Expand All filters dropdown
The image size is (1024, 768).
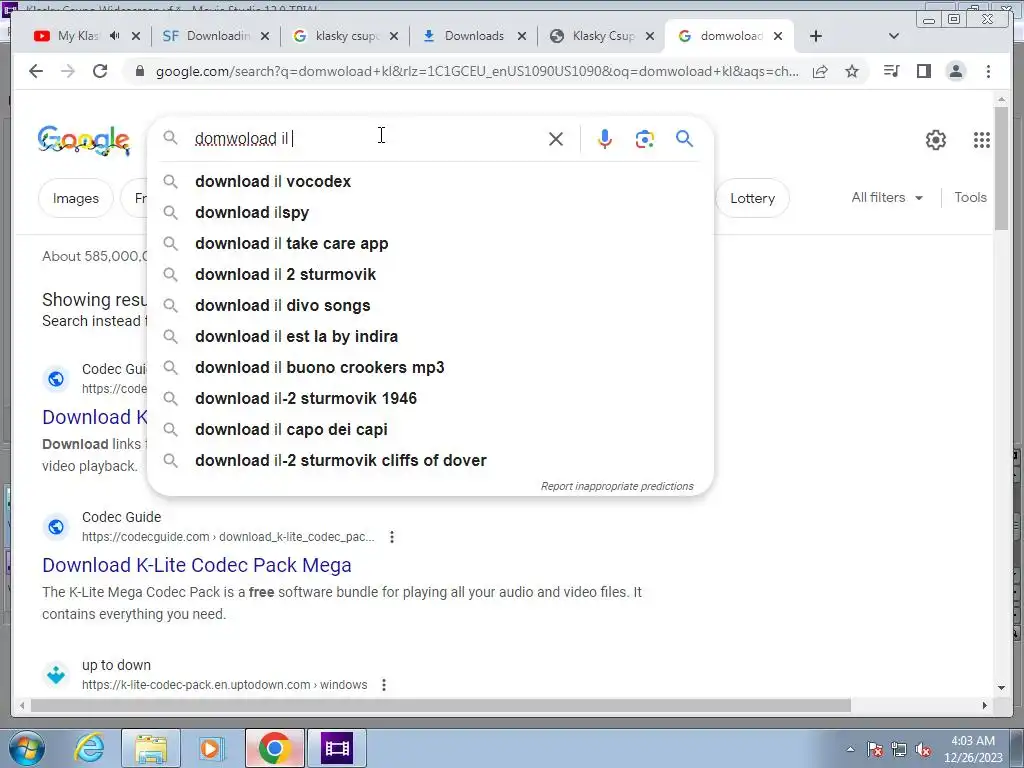[x=887, y=197]
